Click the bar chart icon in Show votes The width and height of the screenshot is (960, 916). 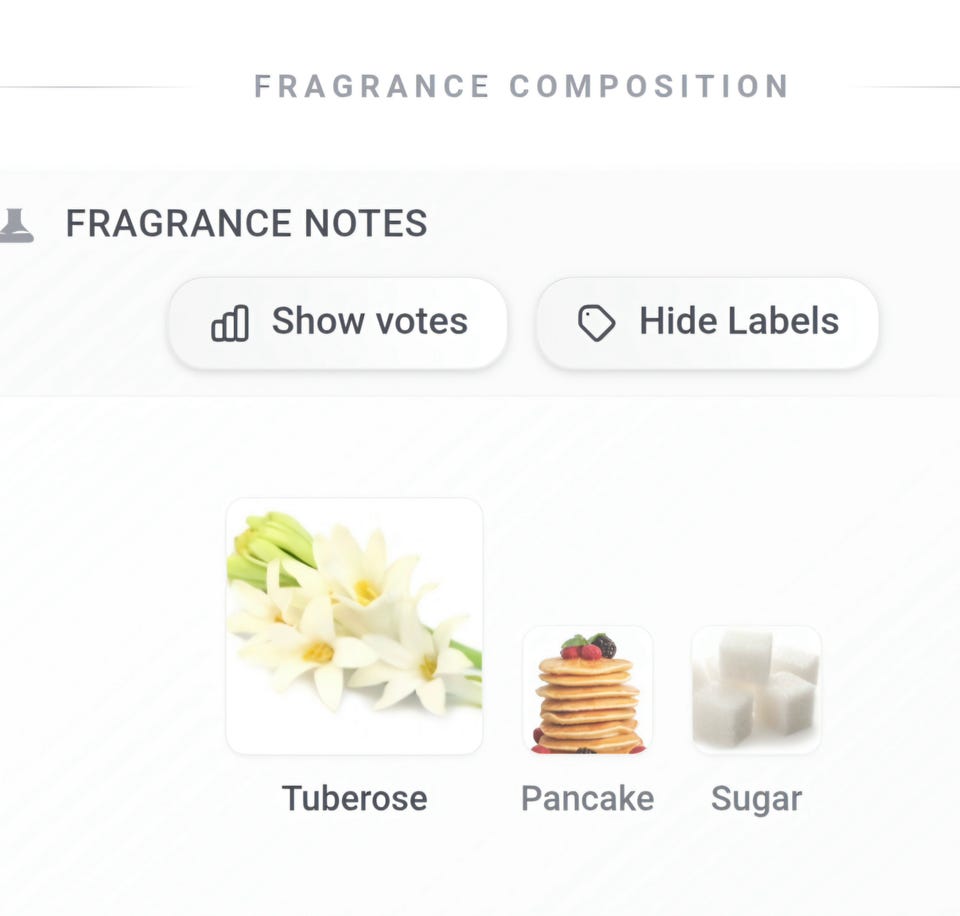pyautogui.click(x=230, y=323)
